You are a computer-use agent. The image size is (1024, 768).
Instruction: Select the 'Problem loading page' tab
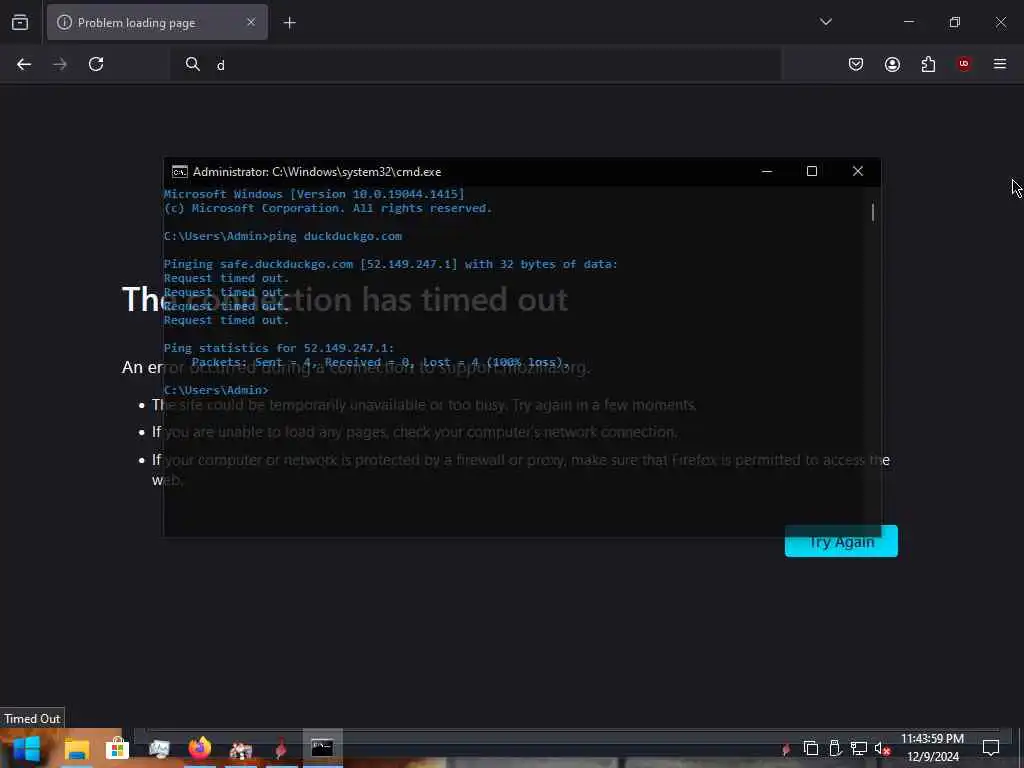[157, 22]
